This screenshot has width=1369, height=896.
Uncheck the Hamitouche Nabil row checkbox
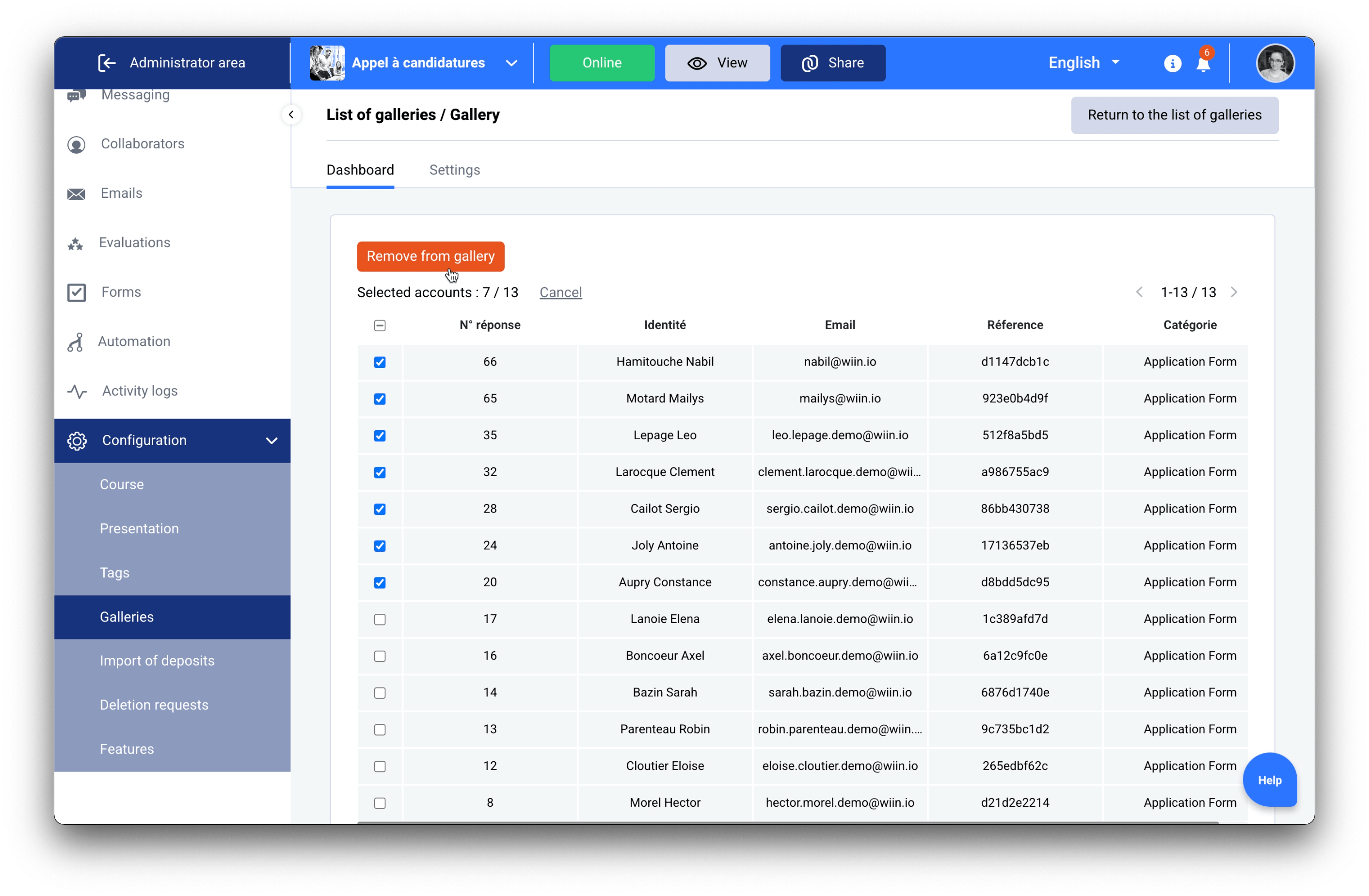click(380, 362)
